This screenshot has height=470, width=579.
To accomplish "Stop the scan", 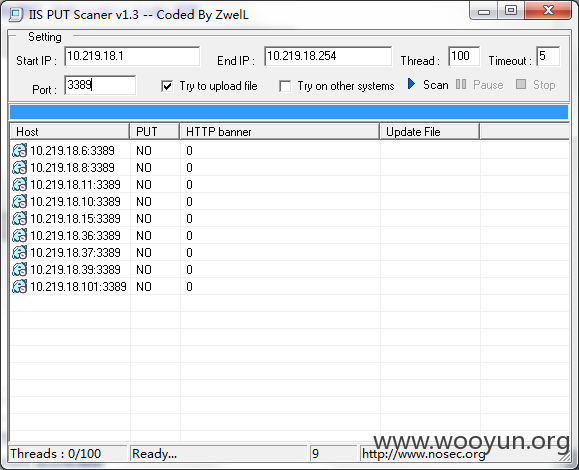I will pyautogui.click(x=535, y=85).
